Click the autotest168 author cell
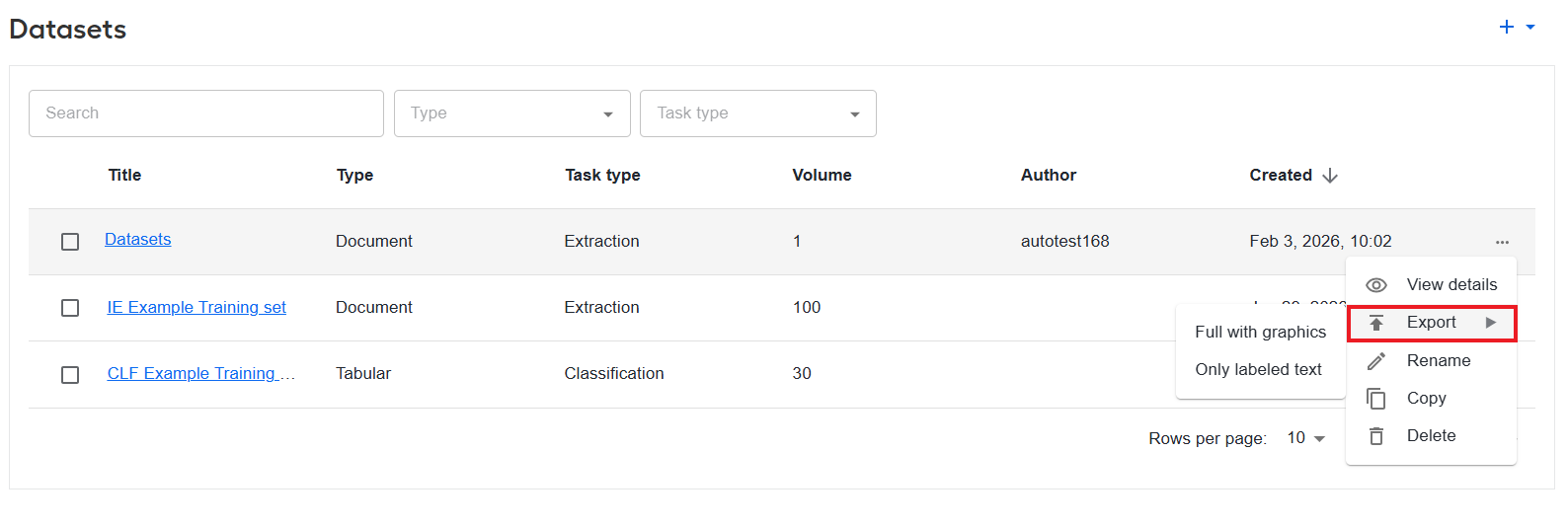 click(1065, 242)
